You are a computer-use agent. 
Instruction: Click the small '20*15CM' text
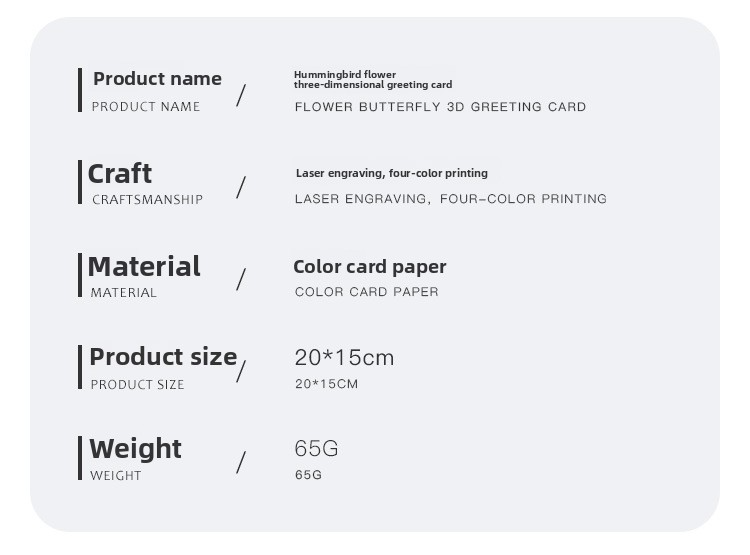(x=326, y=384)
